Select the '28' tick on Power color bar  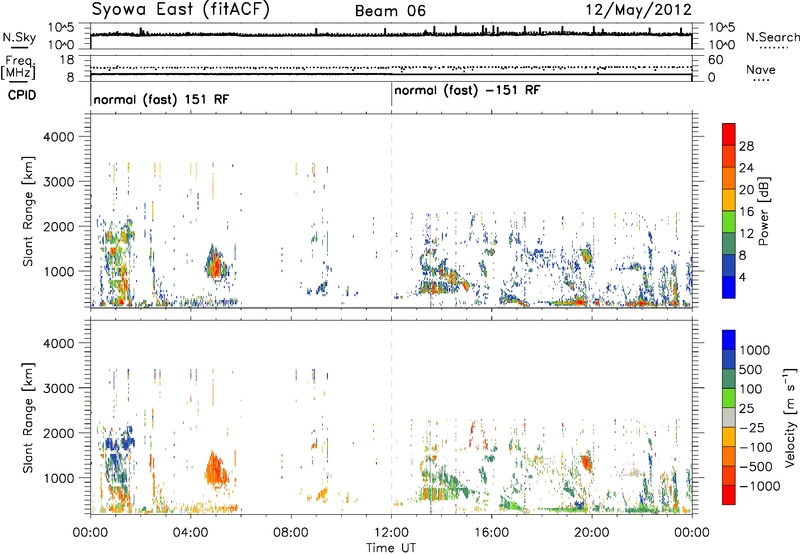pos(746,146)
